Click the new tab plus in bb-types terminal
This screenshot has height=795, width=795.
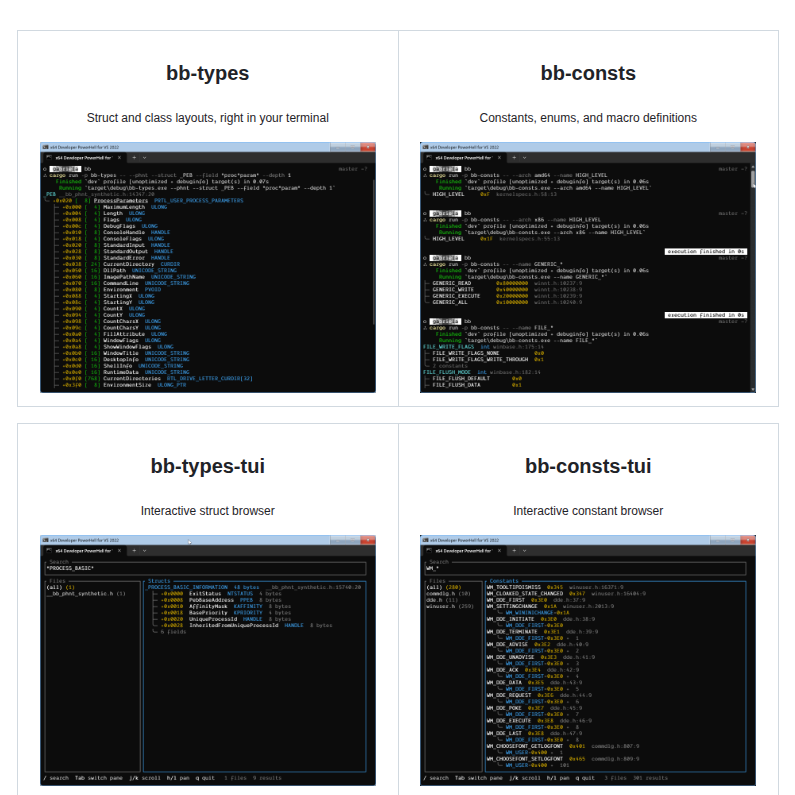tap(135, 158)
